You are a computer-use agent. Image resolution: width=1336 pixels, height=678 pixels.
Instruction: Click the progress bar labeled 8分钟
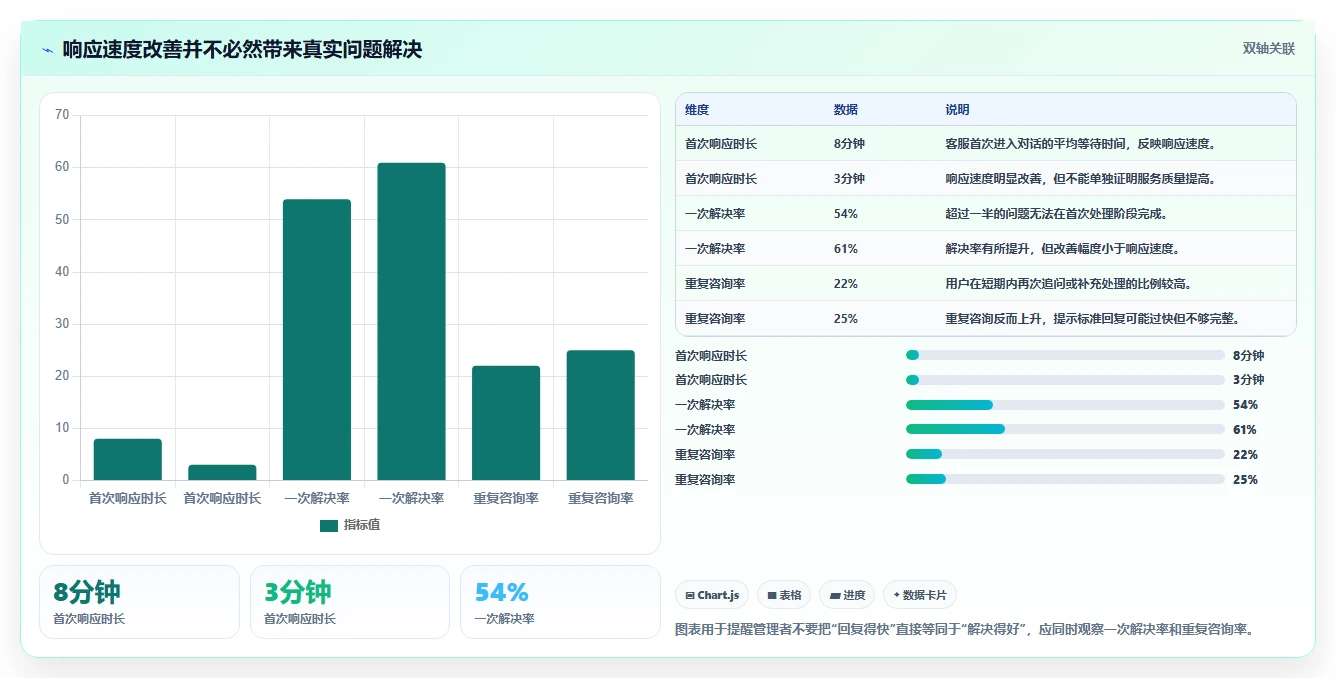click(x=1065, y=355)
